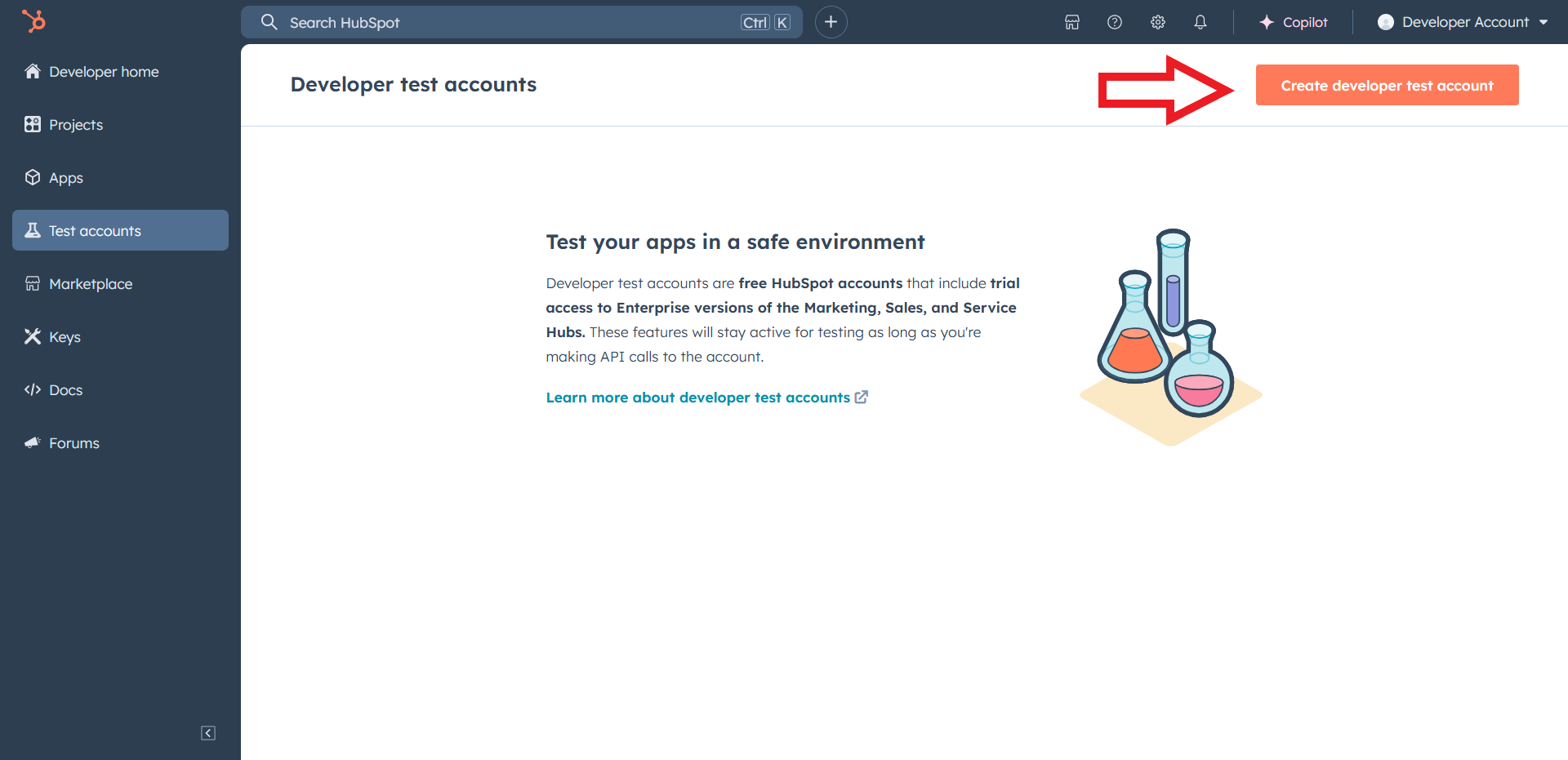This screenshot has height=760, width=1568.
Task: Click the Forums megaphone icon
Action: (x=33, y=442)
